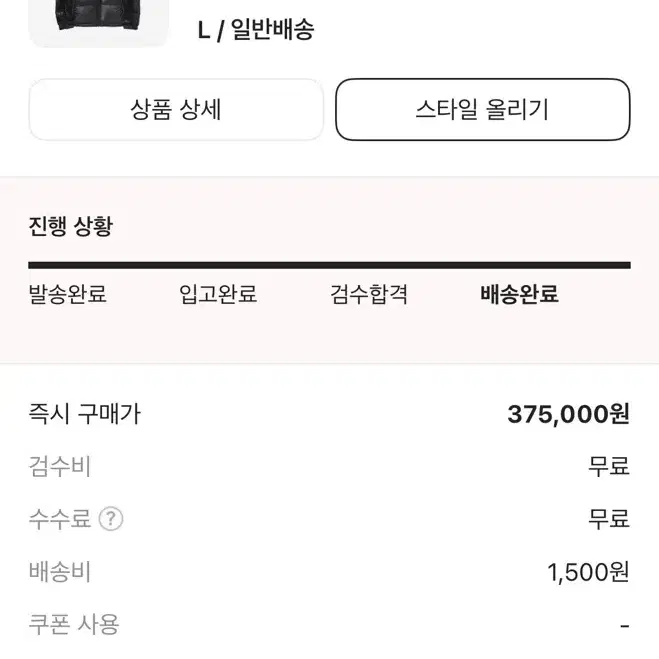The image size is (659, 659).
Task: Click the 무료 value for 수수료
Action: (x=609, y=519)
